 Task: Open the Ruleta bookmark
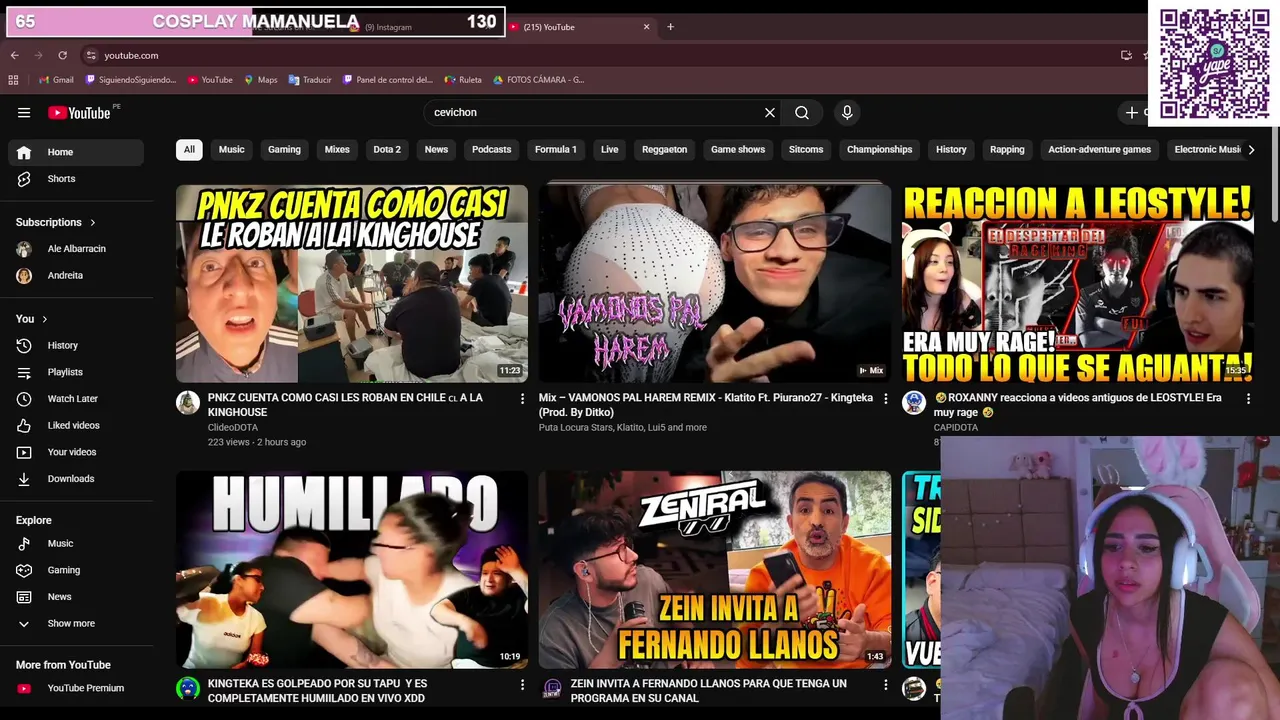(x=463, y=80)
